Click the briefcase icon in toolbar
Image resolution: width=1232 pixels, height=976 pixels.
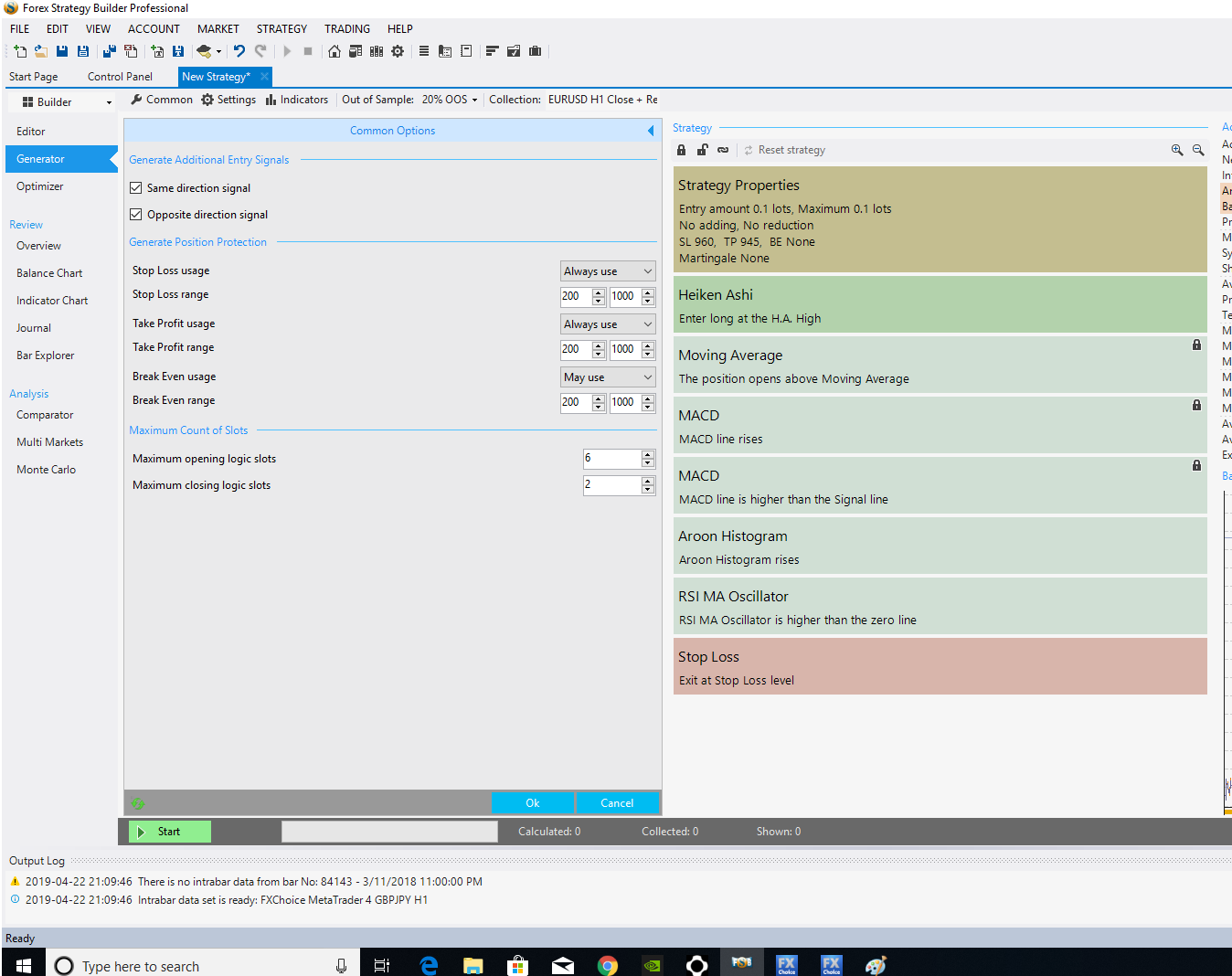[x=536, y=51]
